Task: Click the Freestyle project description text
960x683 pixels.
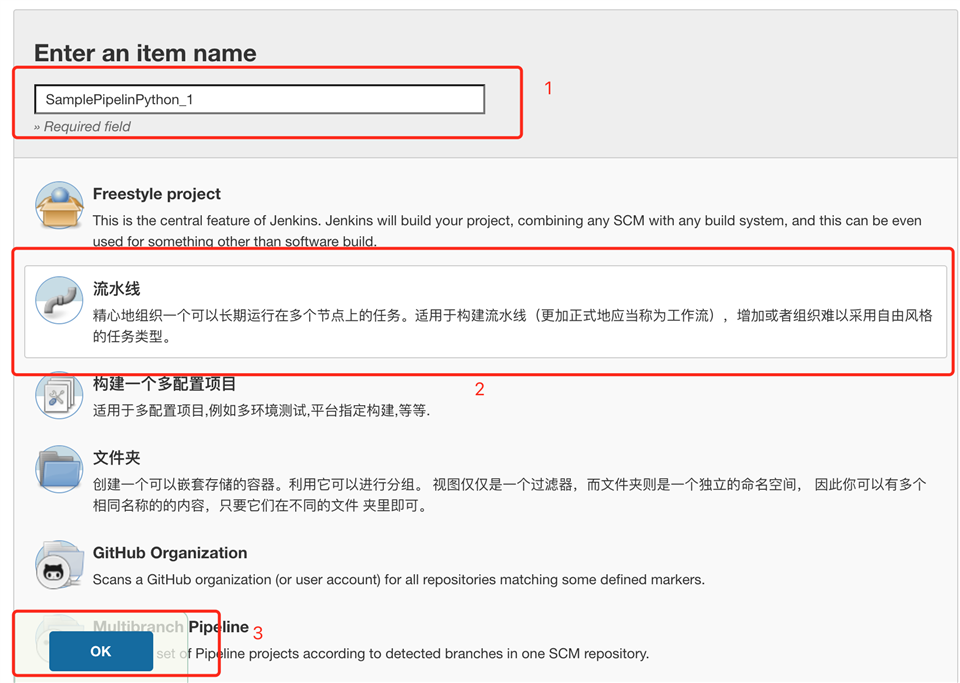Action: tap(507, 231)
